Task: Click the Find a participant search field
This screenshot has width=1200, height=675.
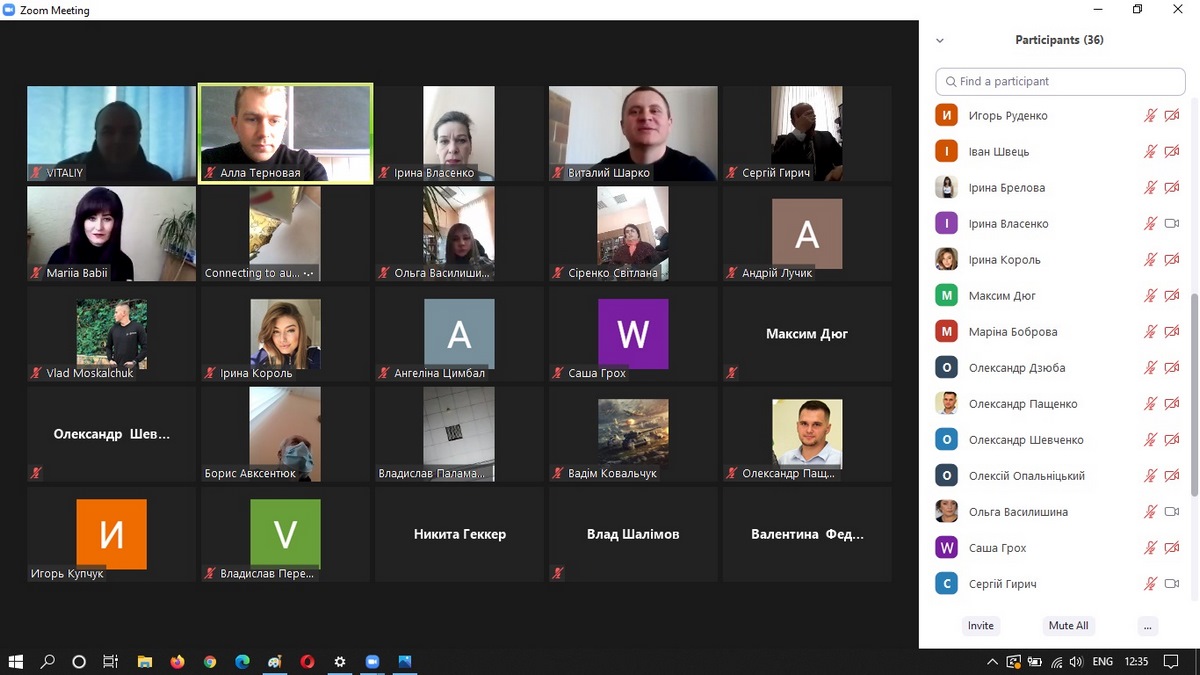Action: 1060,81
